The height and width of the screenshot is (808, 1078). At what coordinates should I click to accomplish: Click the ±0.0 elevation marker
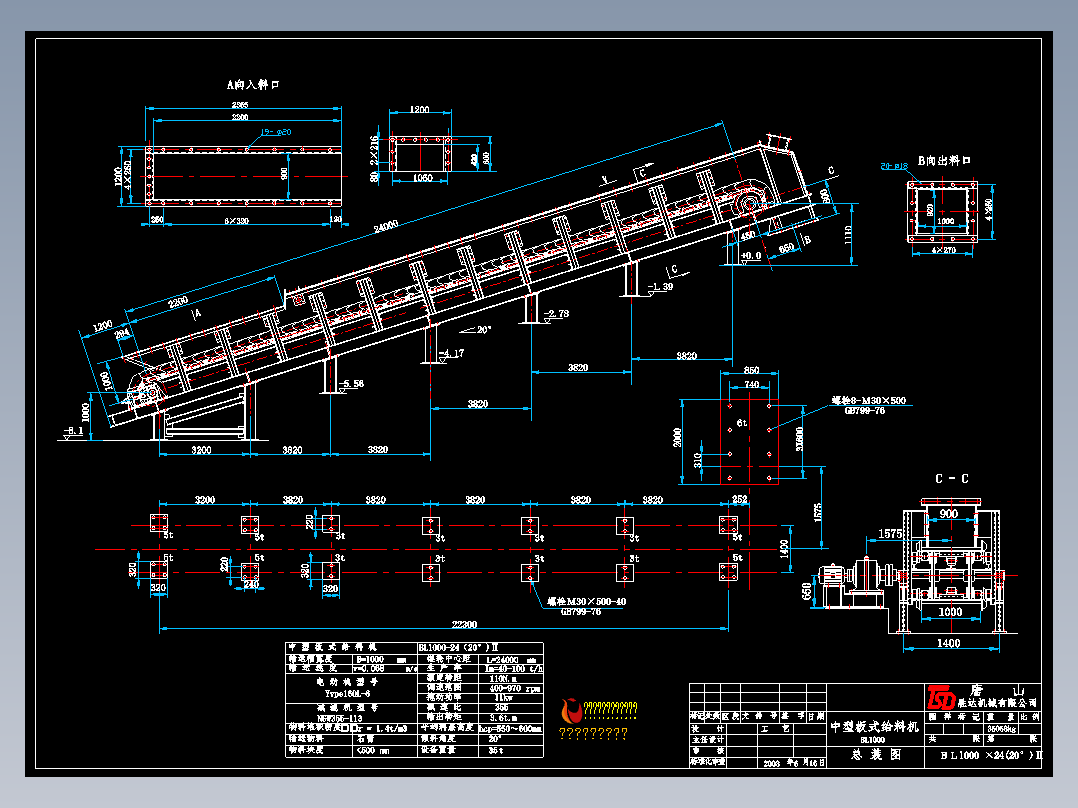[x=751, y=256]
